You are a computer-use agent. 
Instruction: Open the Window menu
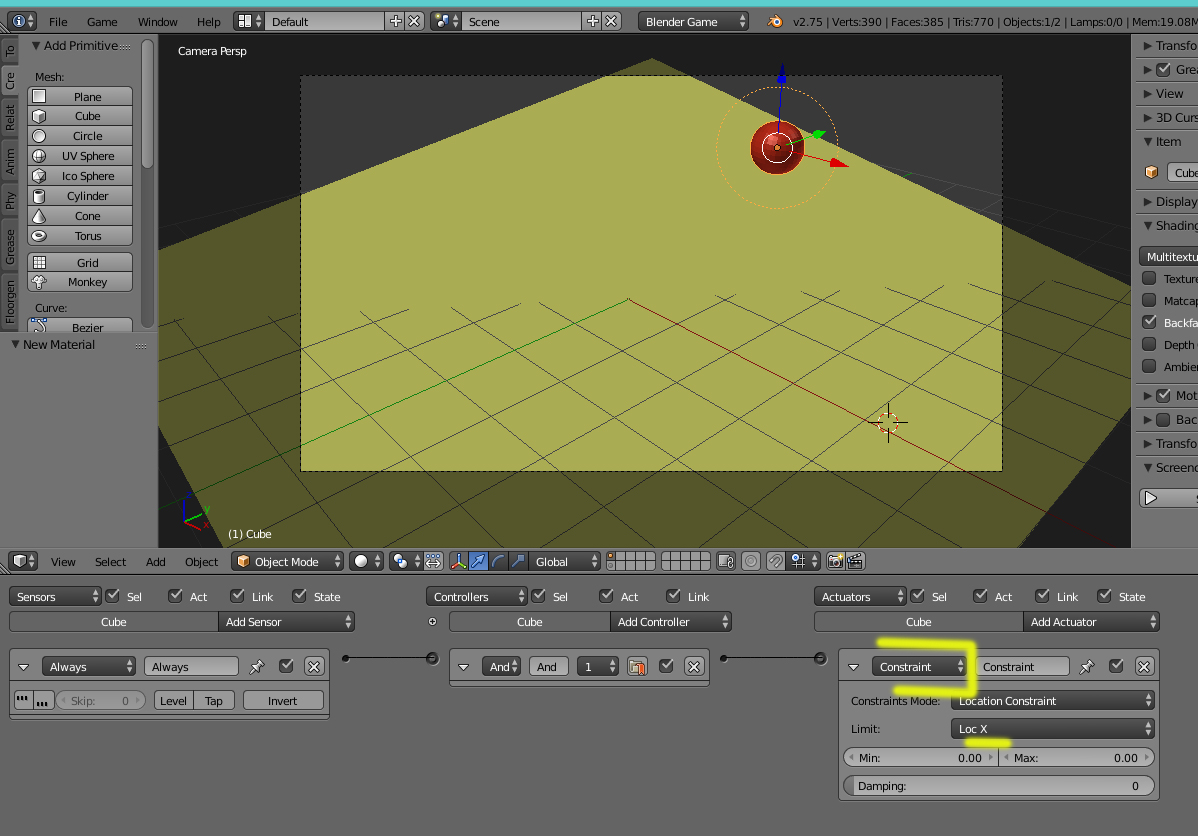click(x=157, y=21)
